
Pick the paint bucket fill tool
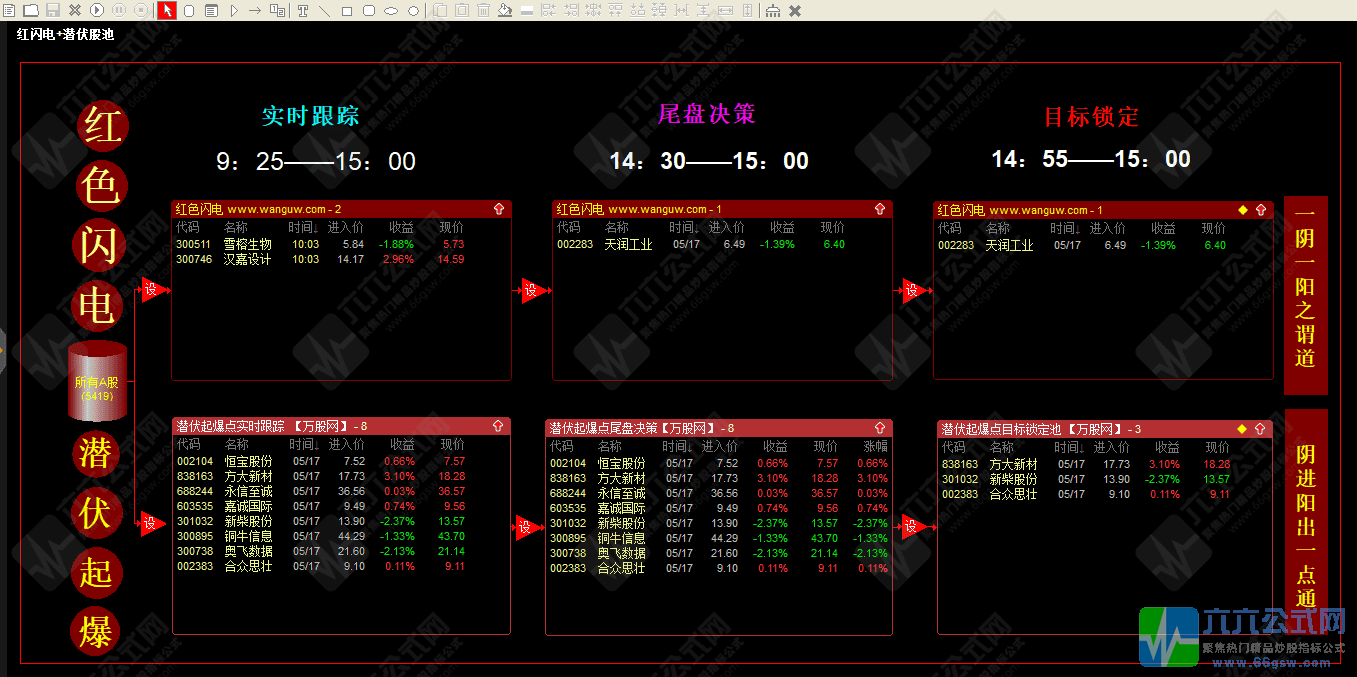click(x=504, y=10)
